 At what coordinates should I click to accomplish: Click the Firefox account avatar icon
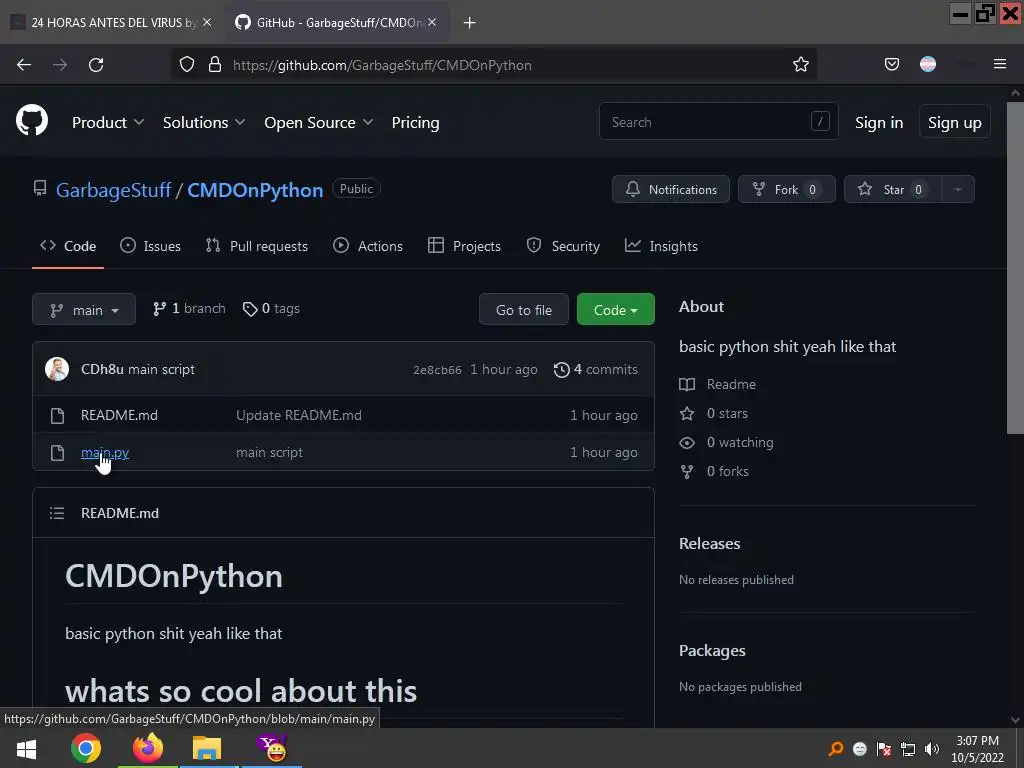coord(928,64)
